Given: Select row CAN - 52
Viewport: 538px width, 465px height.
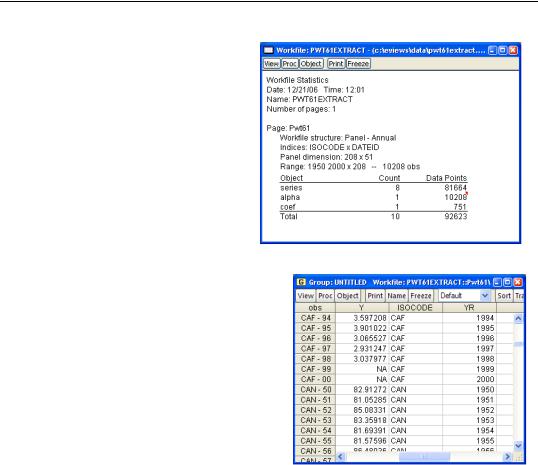Looking at the screenshot, I should tap(315, 410).
